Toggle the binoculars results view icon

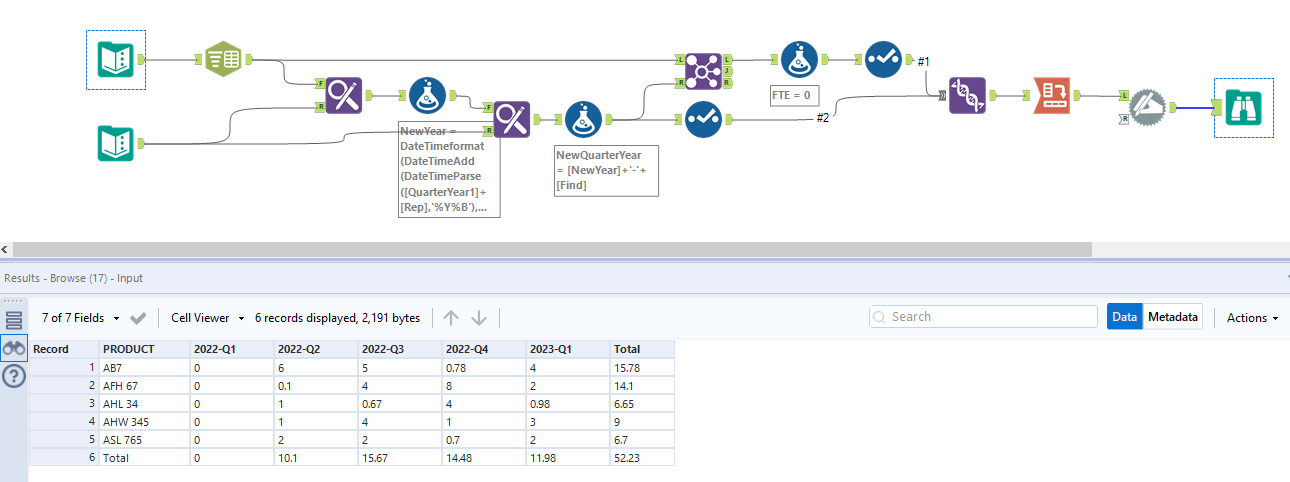(14, 348)
